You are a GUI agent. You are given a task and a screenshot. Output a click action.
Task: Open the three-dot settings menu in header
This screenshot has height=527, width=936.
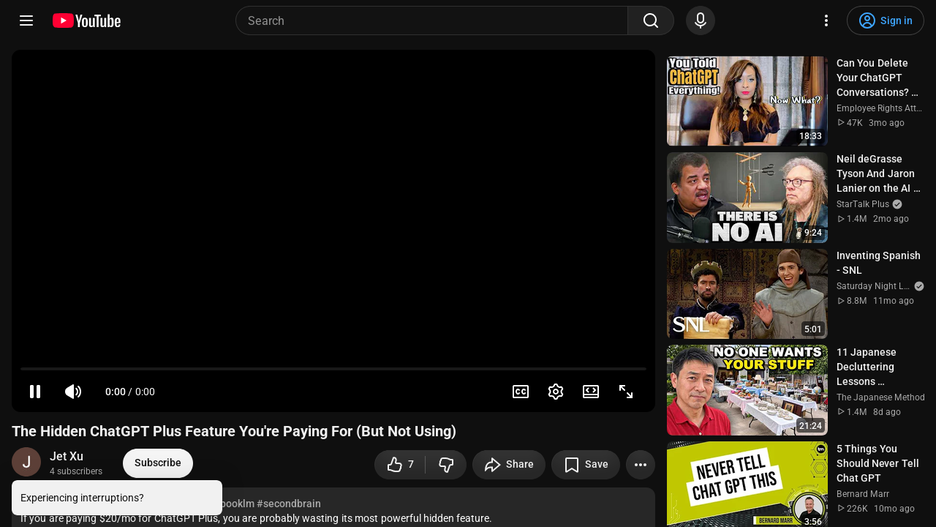click(x=826, y=21)
